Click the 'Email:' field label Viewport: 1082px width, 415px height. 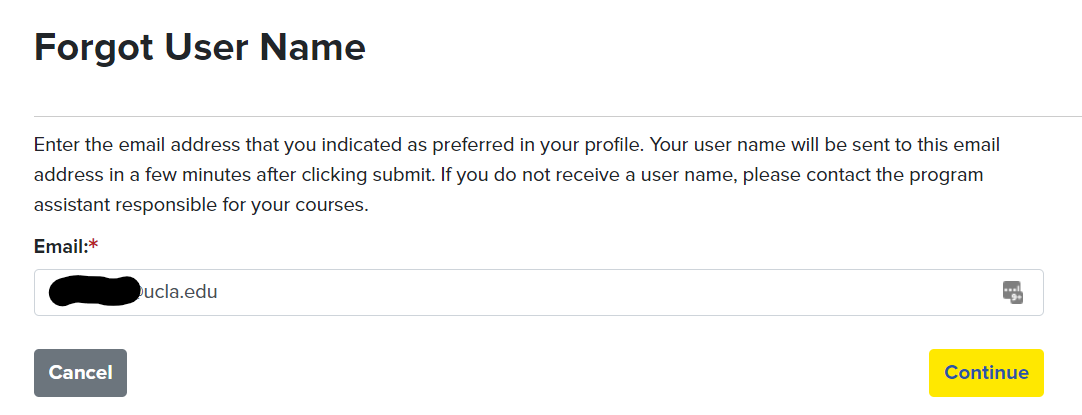click(60, 246)
